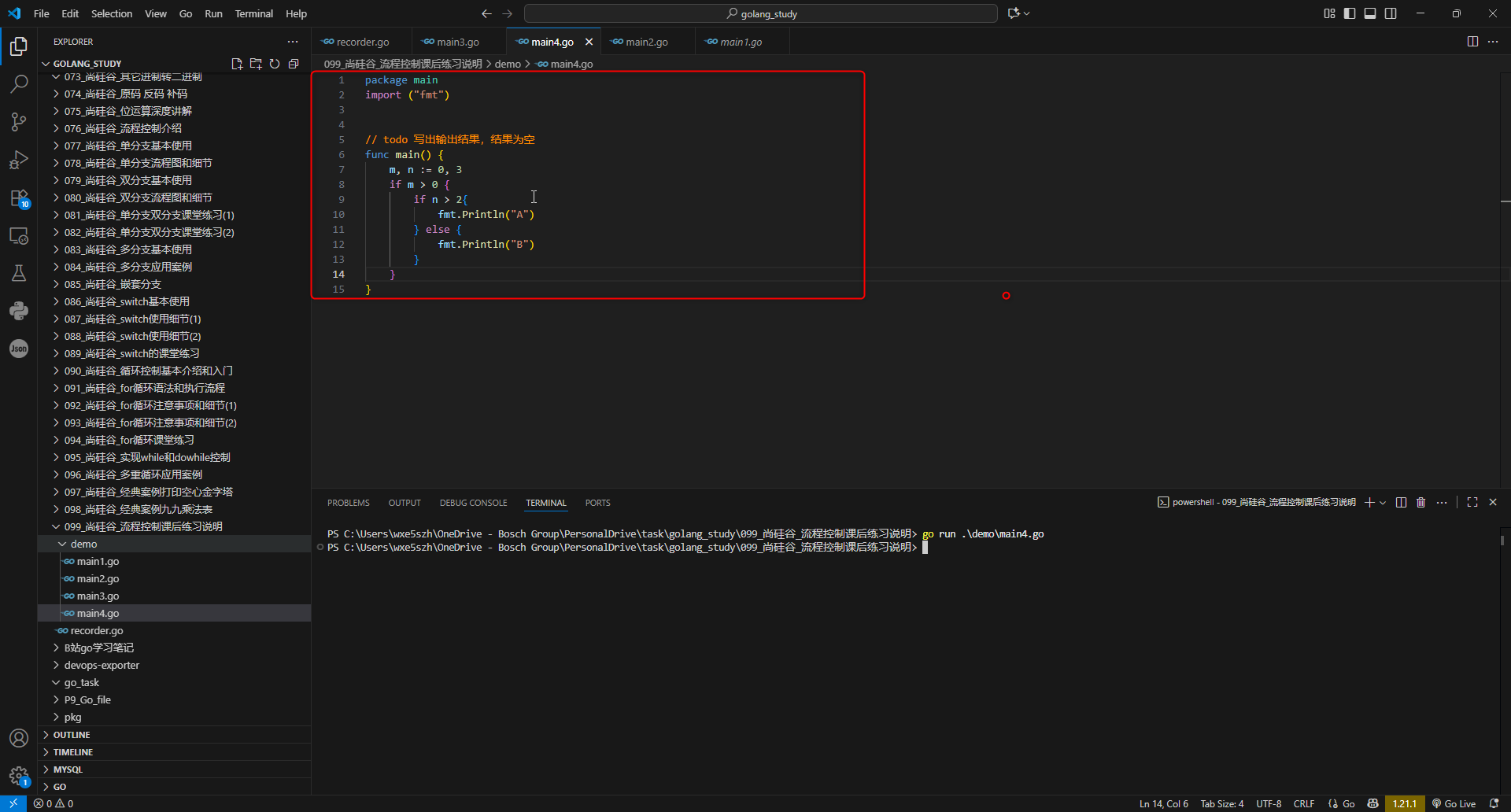
Task: Open the Search view in activity bar
Action: click(x=19, y=83)
